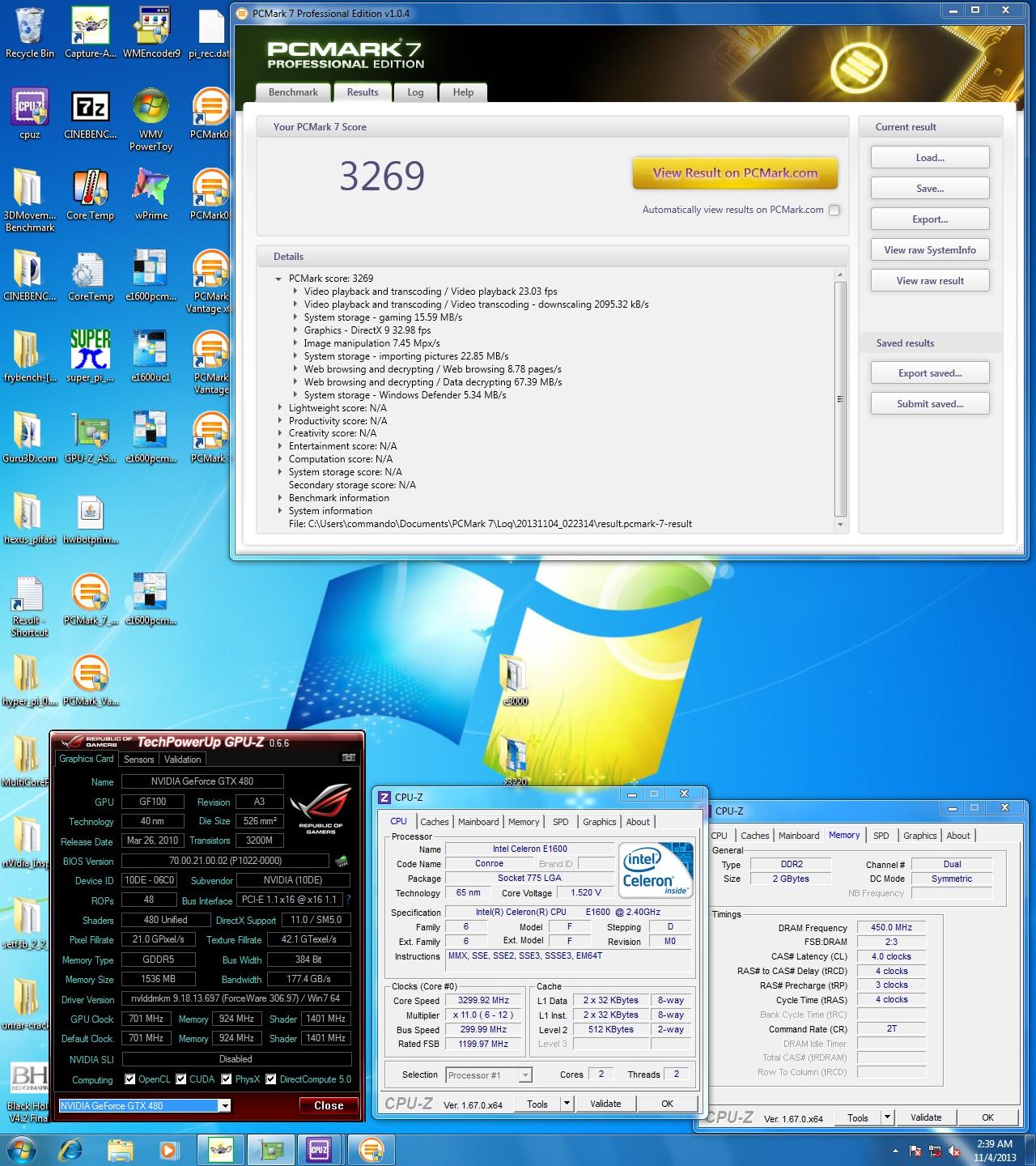Switch to PCMark taskbar icon
Viewport: 1036px width, 1166px height.
pos(371,1150)
